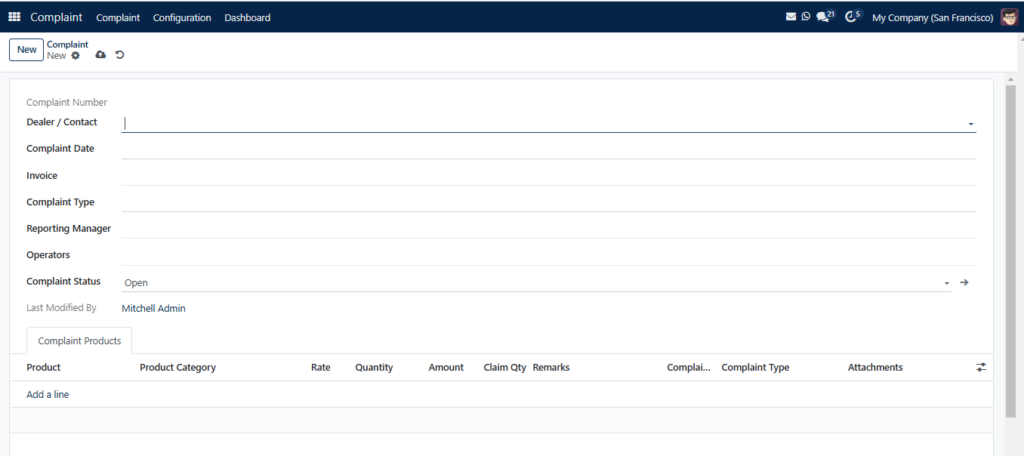The width and height of the screenshot is (1024, 456).
Task: Open the Dashboard menu
Action: [248, 18]
